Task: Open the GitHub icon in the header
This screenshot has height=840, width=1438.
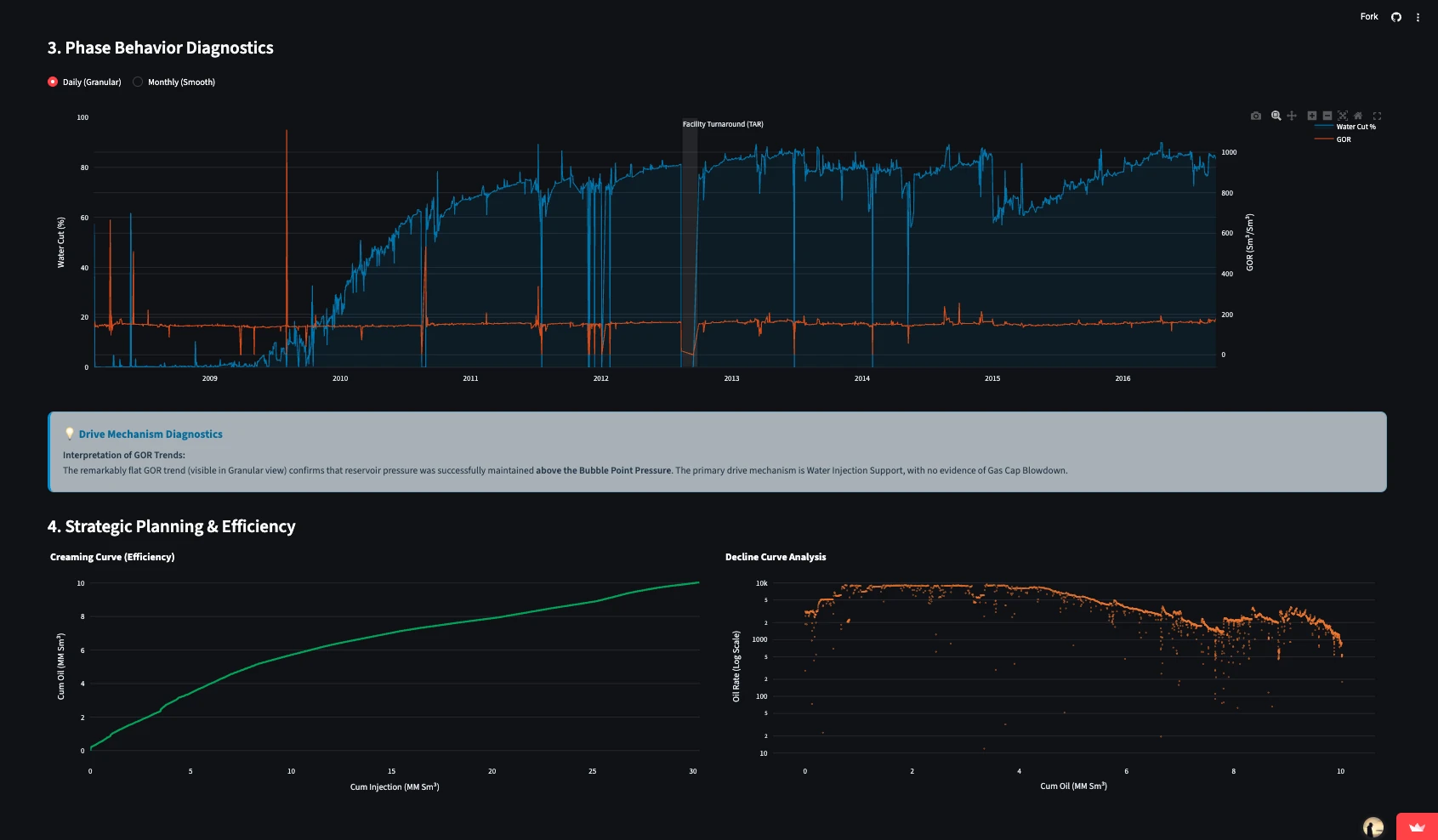Action: (x=1395, y=17)
